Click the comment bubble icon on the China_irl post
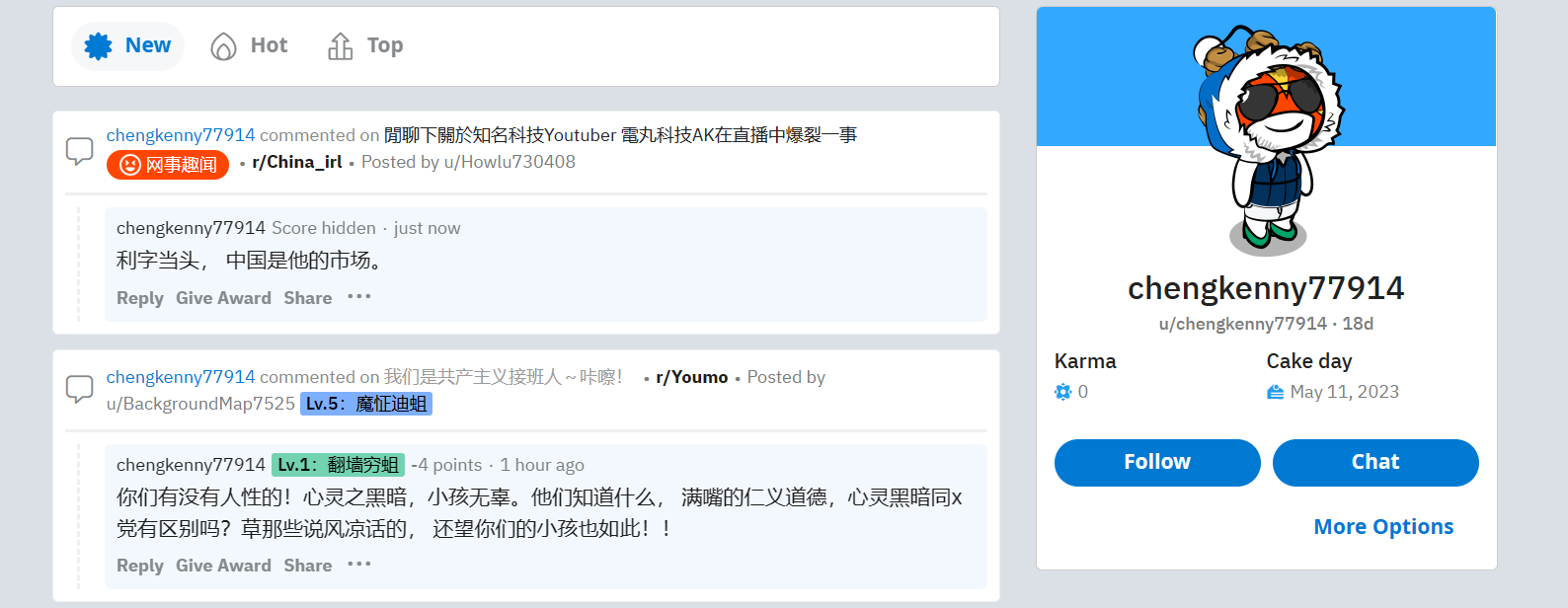Screen dimensions: 1568x608 coord(79,151)
